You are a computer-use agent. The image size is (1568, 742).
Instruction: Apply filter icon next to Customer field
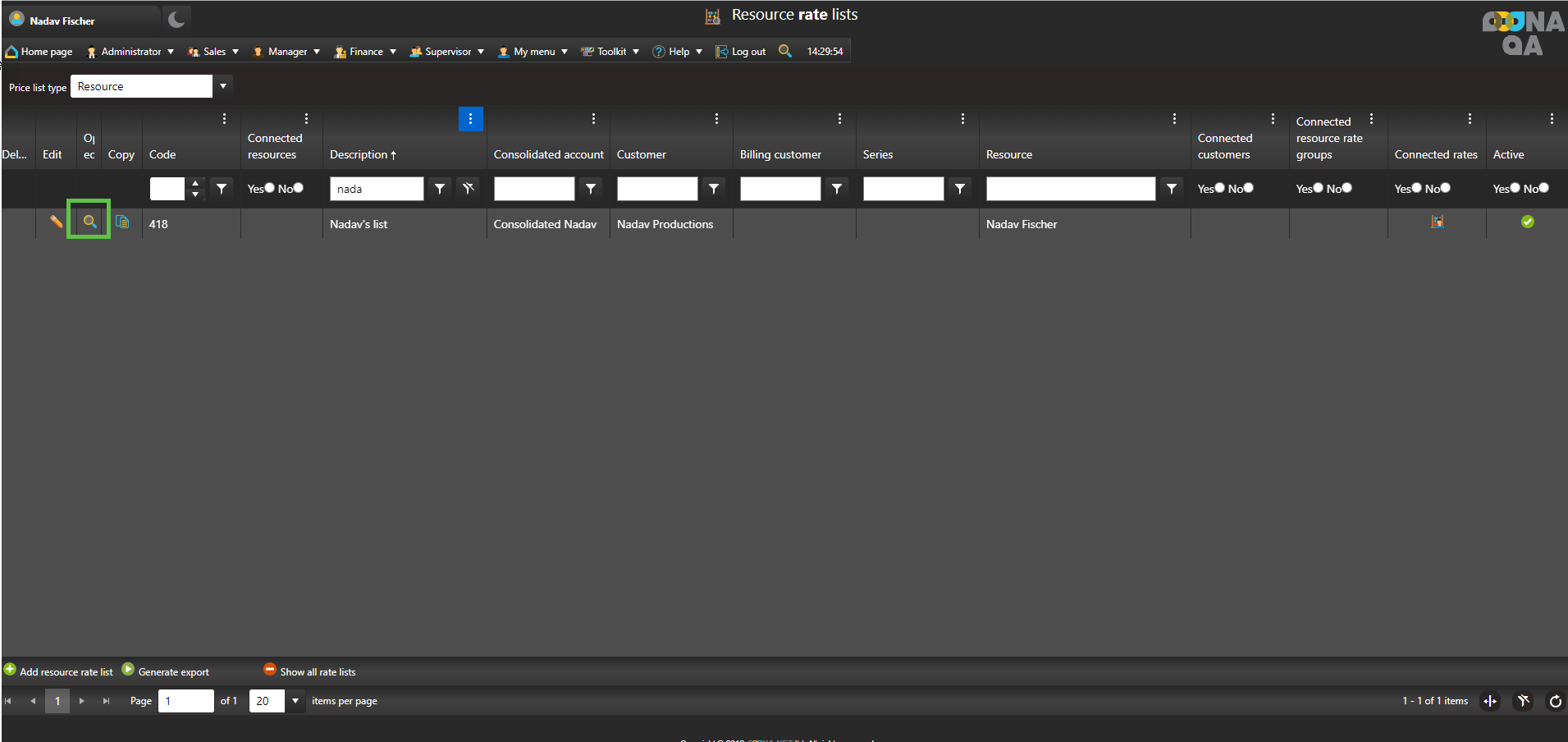714,189
